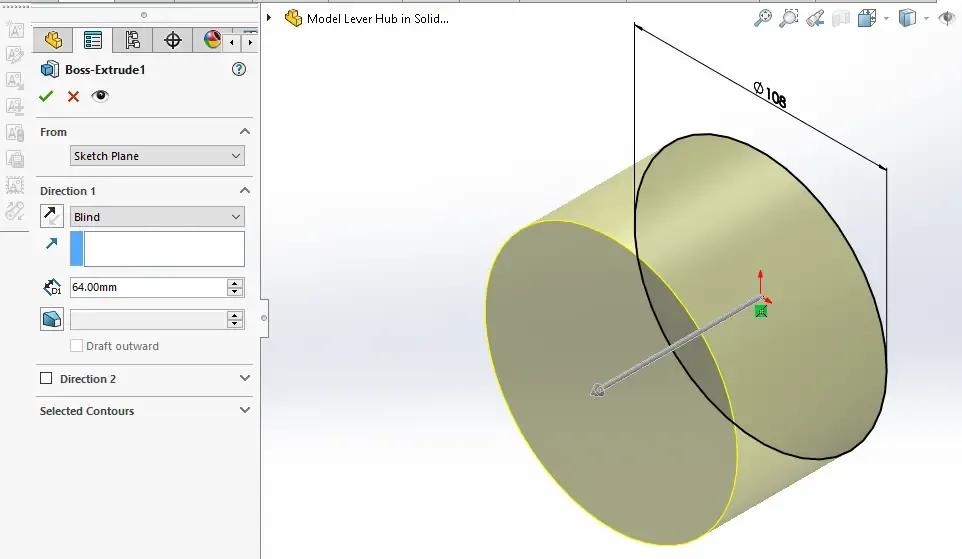Click the fourth annotation tool with plus

pos(15,106)
